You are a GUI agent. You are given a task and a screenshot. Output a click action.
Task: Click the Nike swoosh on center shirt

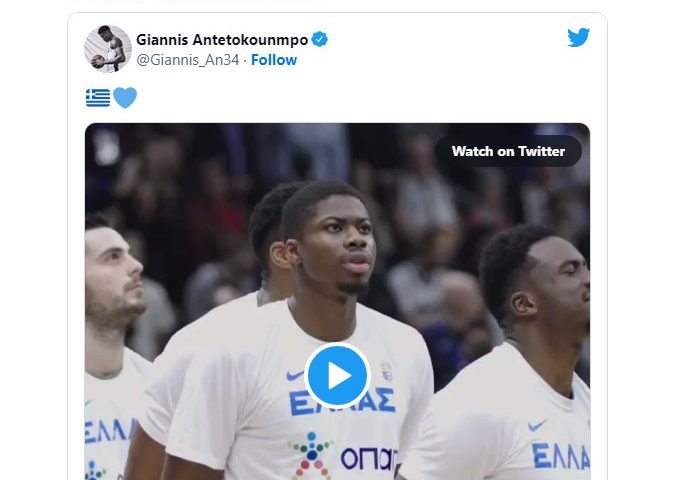click(295, 375)
